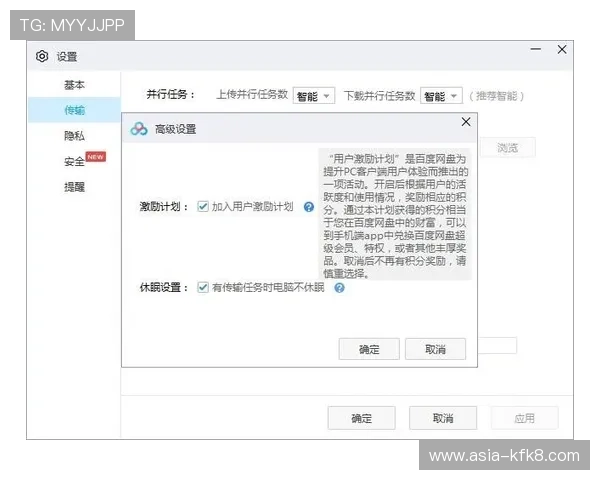Click the 高级设置 dialog title text
The image size is (600, 480).
point(176,129)
